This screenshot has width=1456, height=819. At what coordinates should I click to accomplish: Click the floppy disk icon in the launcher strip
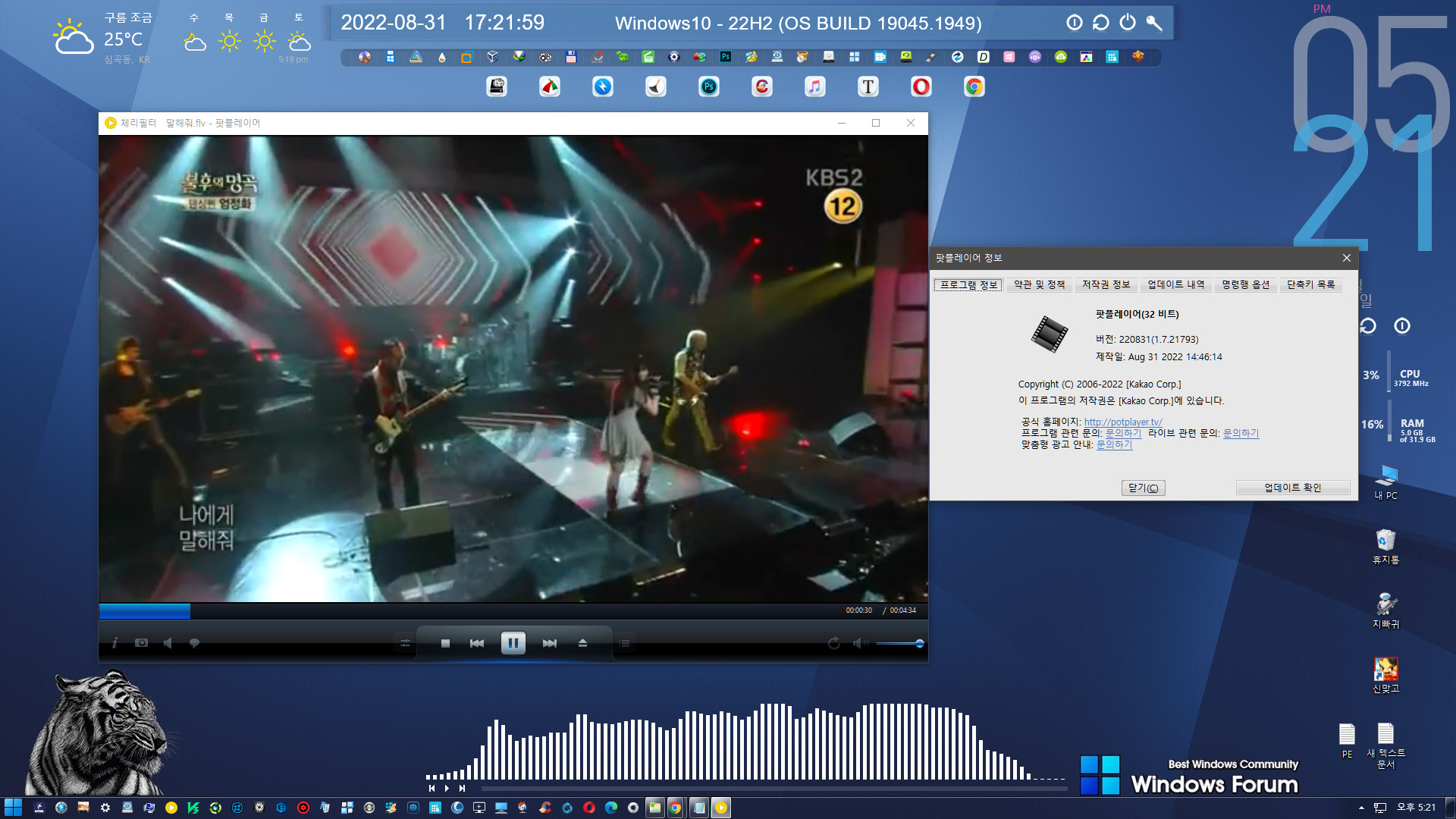[x=571, y=57]
